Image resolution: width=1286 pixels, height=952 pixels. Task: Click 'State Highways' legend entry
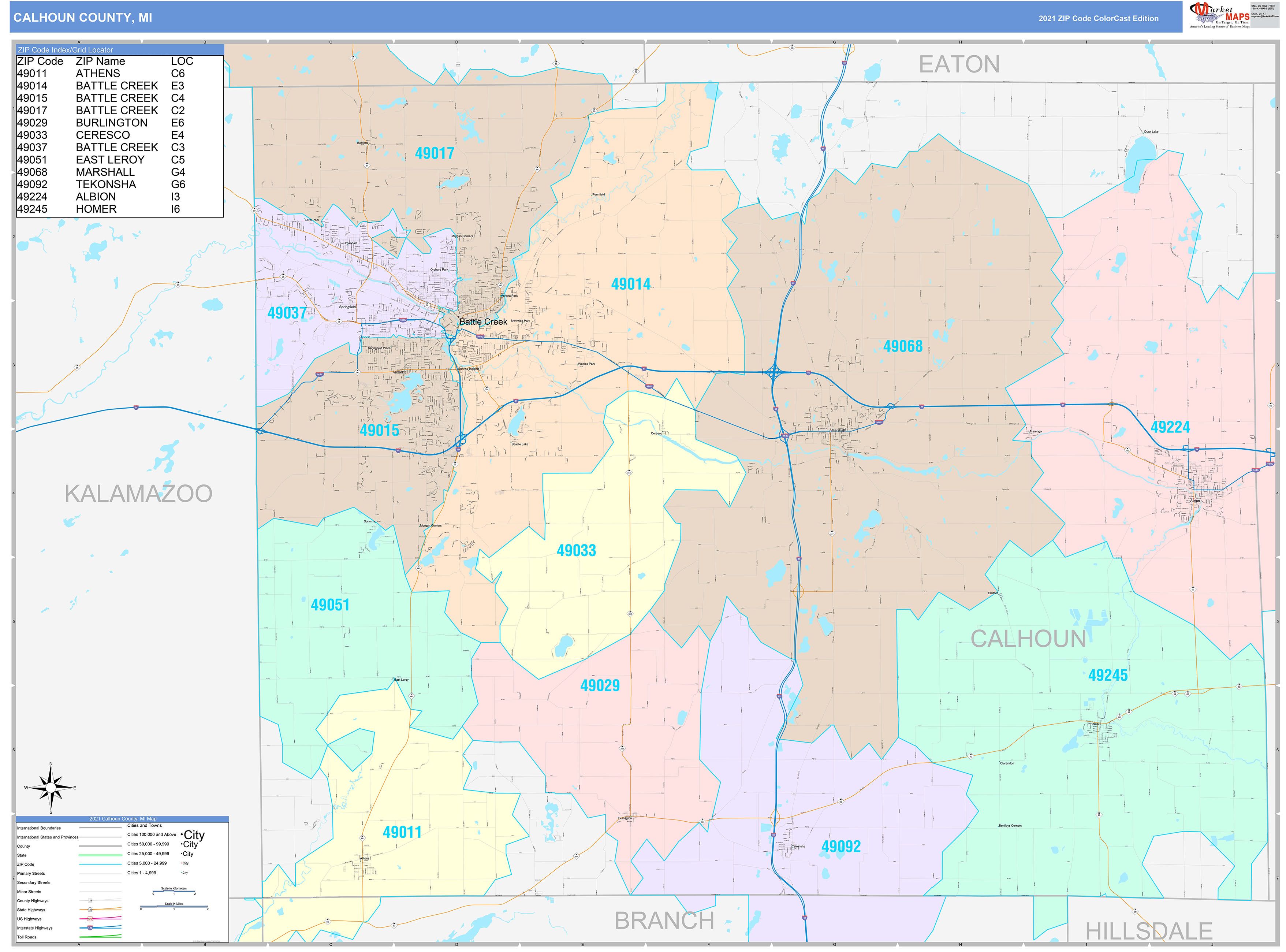[31, 910]
